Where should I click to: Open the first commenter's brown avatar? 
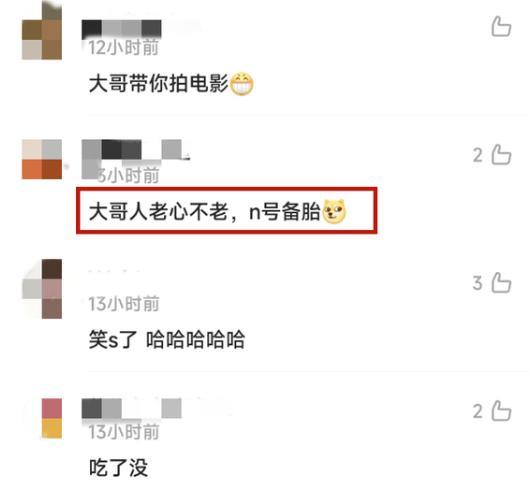point(42,31)
